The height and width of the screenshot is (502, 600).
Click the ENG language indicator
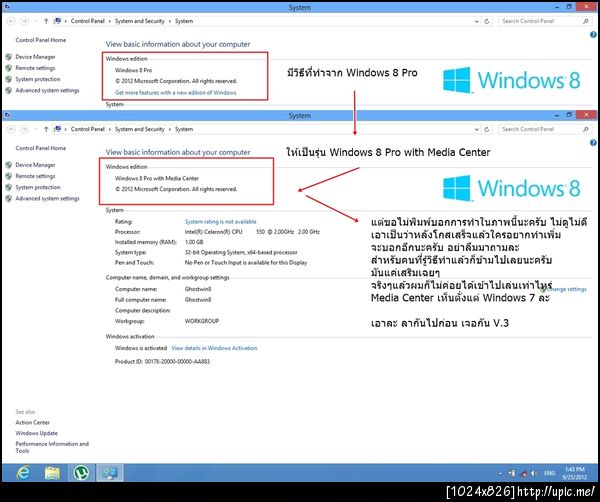pyautogui.click(x=549, y=474)
